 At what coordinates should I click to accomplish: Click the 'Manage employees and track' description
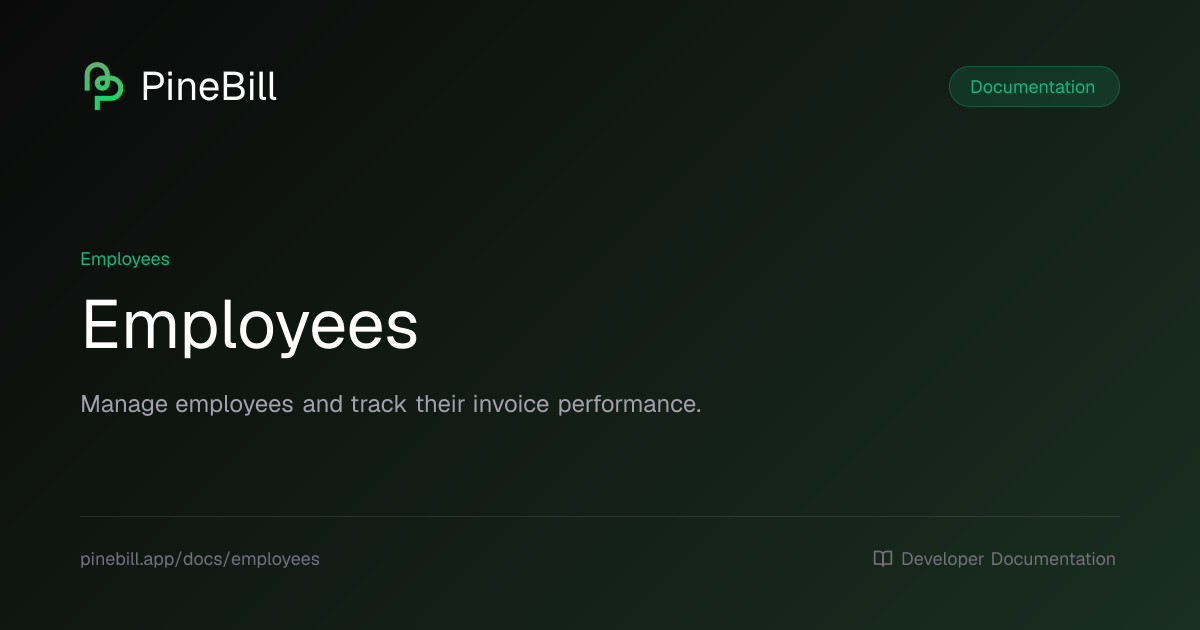click(x=391, y=405)
